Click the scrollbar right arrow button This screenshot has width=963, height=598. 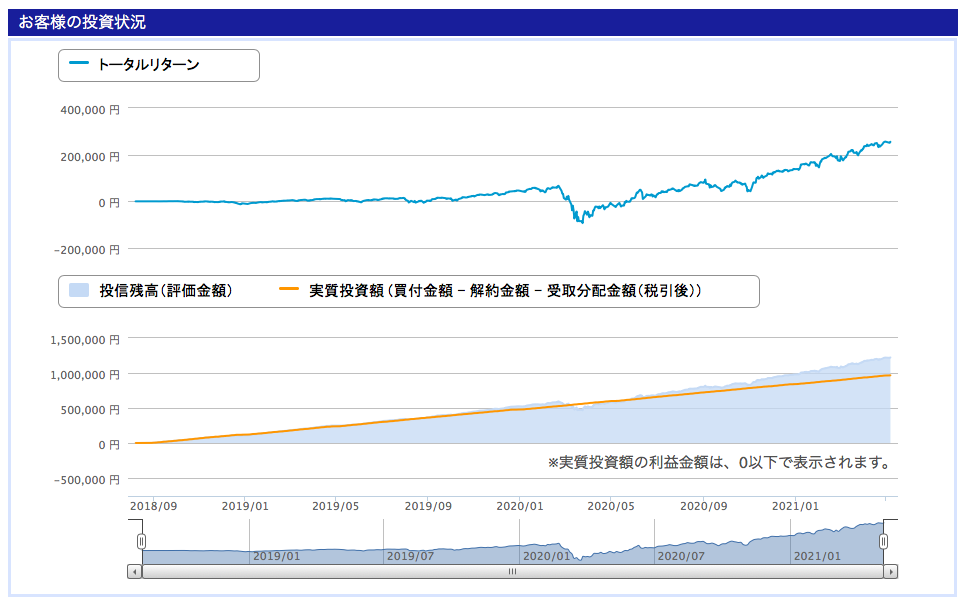point(891,572)
